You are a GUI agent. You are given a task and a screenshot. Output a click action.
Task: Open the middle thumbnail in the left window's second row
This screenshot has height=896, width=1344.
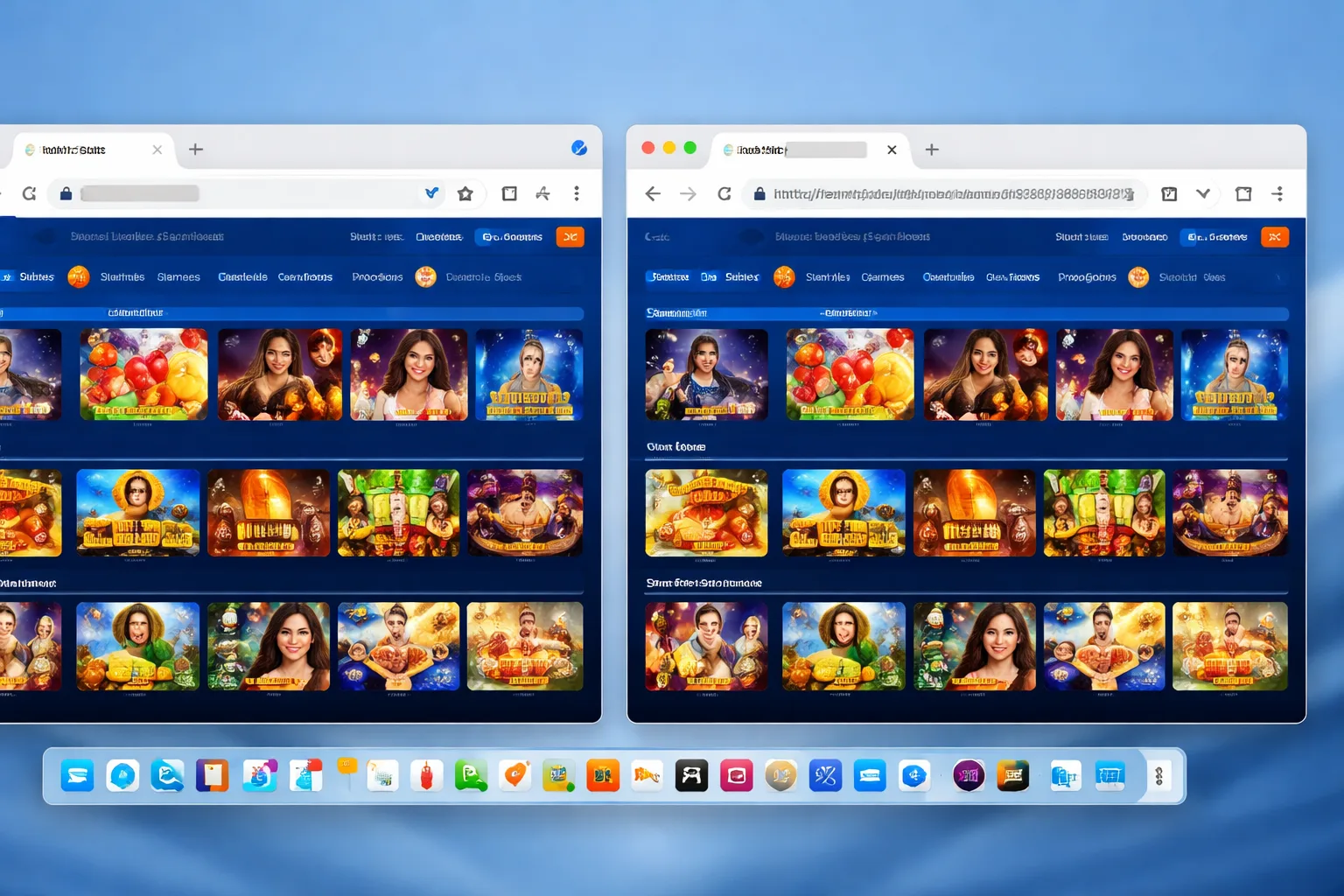(269, 513)
